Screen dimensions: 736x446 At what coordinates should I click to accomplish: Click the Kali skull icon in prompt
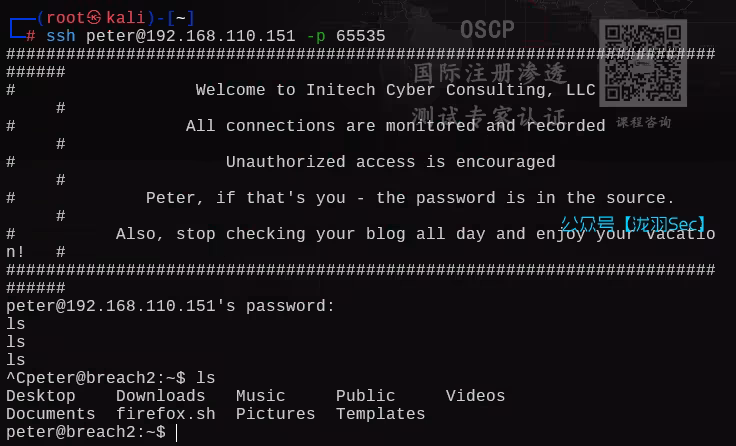pyautogui.click(x=94, y=18)
